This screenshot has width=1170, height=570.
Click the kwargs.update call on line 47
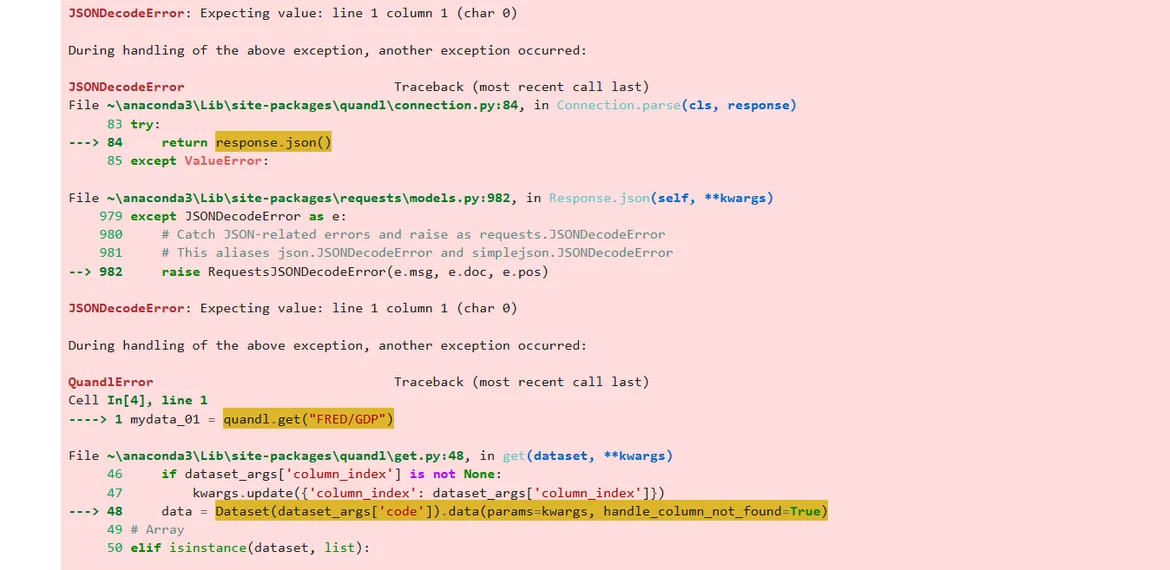pyautogui.click(x=428, y=493)
